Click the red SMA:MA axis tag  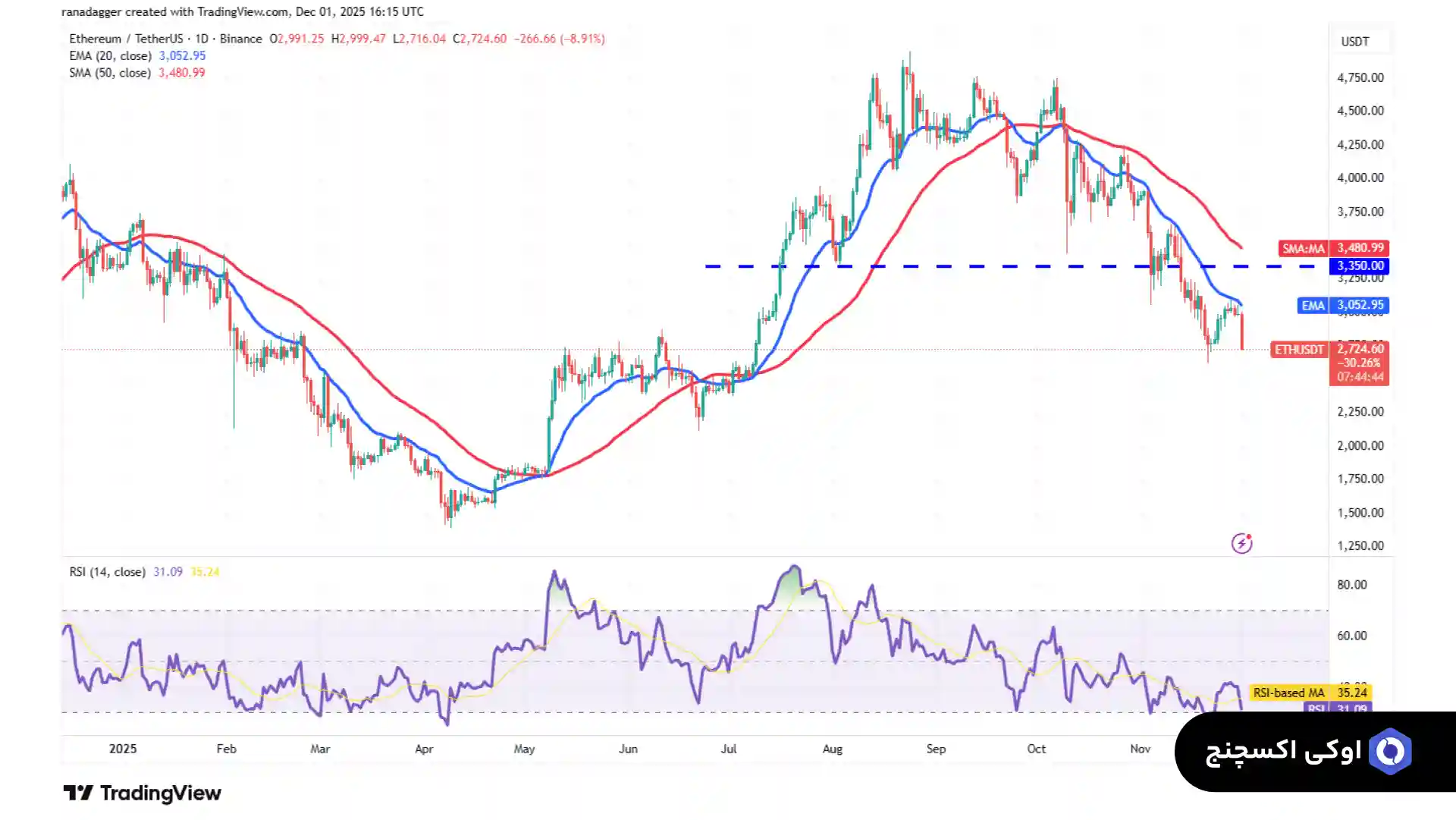click(x=1303, y=248)
